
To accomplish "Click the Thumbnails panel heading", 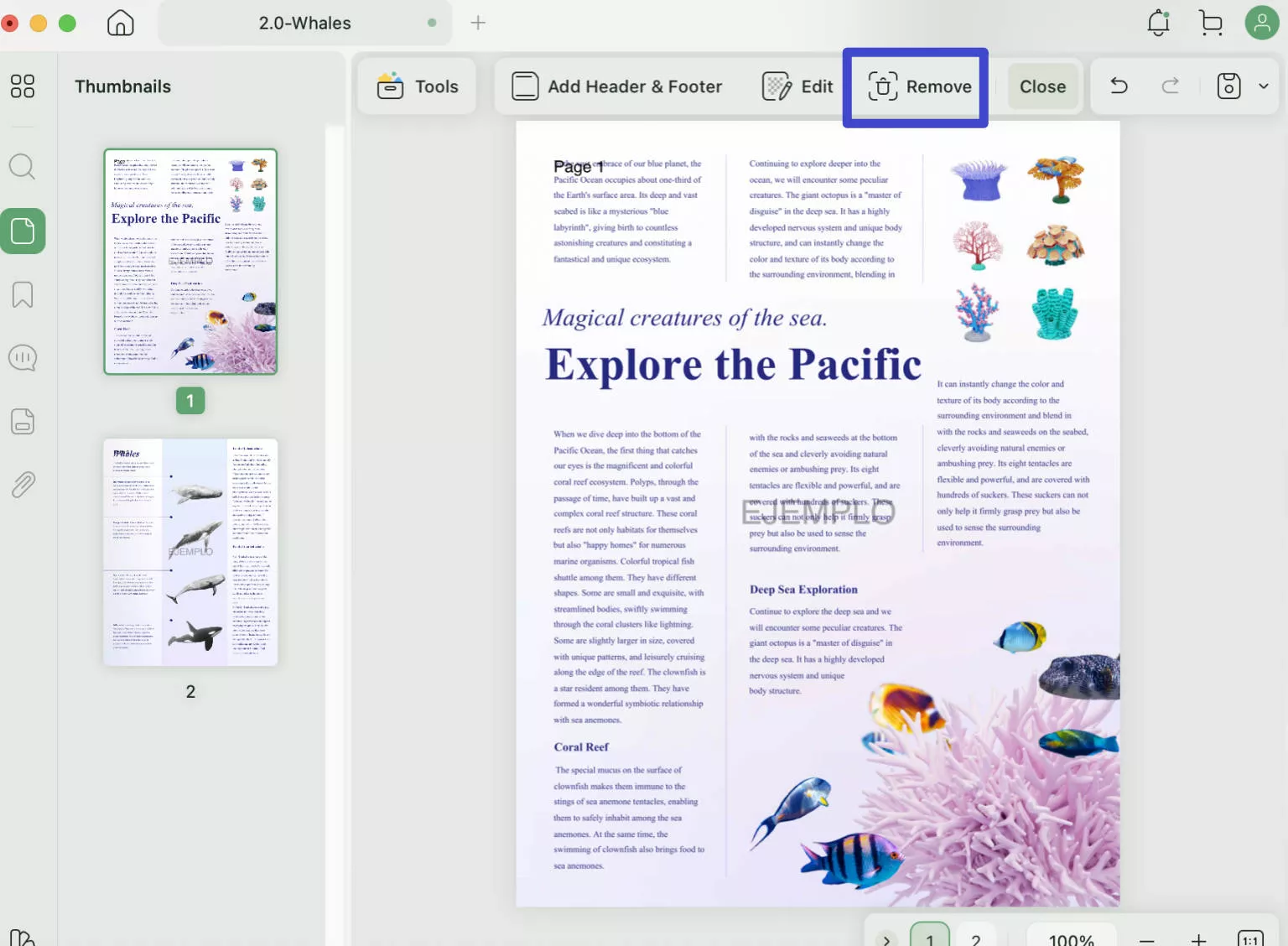I will [123, 86].
